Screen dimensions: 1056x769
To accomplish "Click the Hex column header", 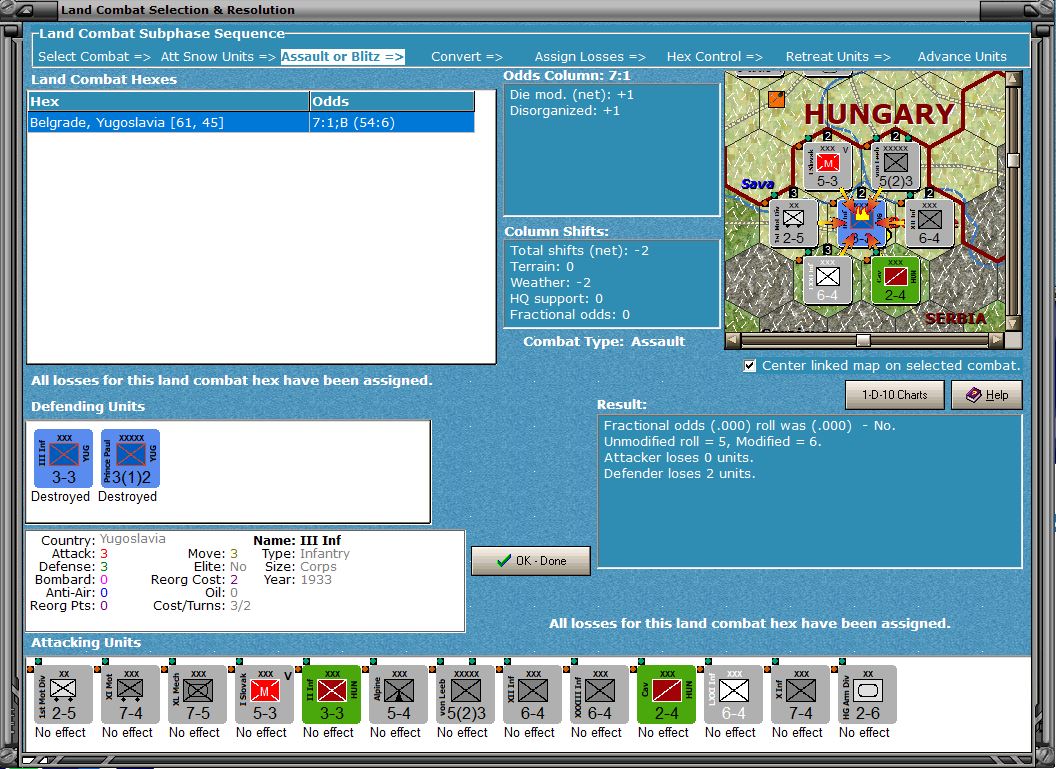I will [x=168, y=102].
